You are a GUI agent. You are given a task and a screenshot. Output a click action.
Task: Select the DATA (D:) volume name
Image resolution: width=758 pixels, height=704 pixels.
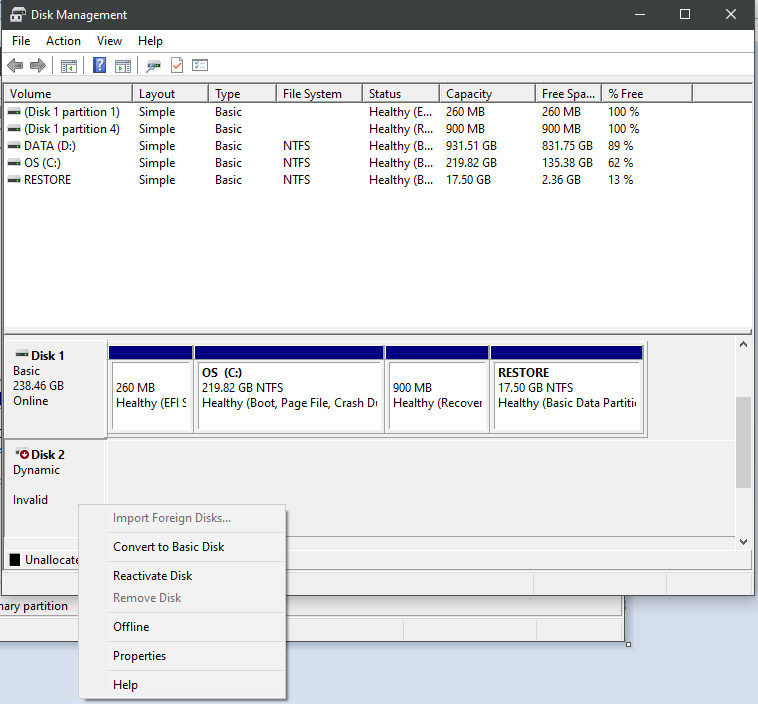(50, 146)
